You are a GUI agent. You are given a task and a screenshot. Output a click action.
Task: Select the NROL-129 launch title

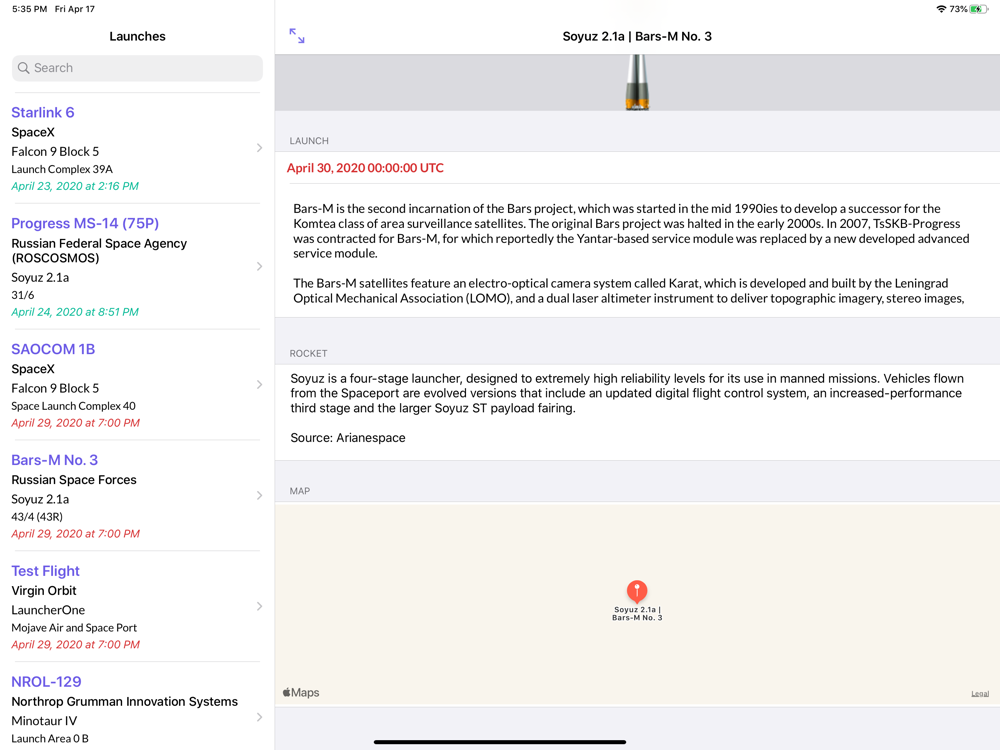46,682
